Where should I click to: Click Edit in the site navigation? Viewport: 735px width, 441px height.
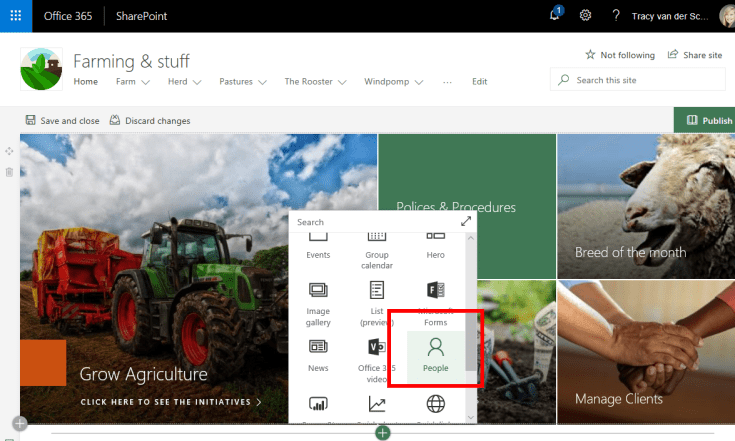480,81
